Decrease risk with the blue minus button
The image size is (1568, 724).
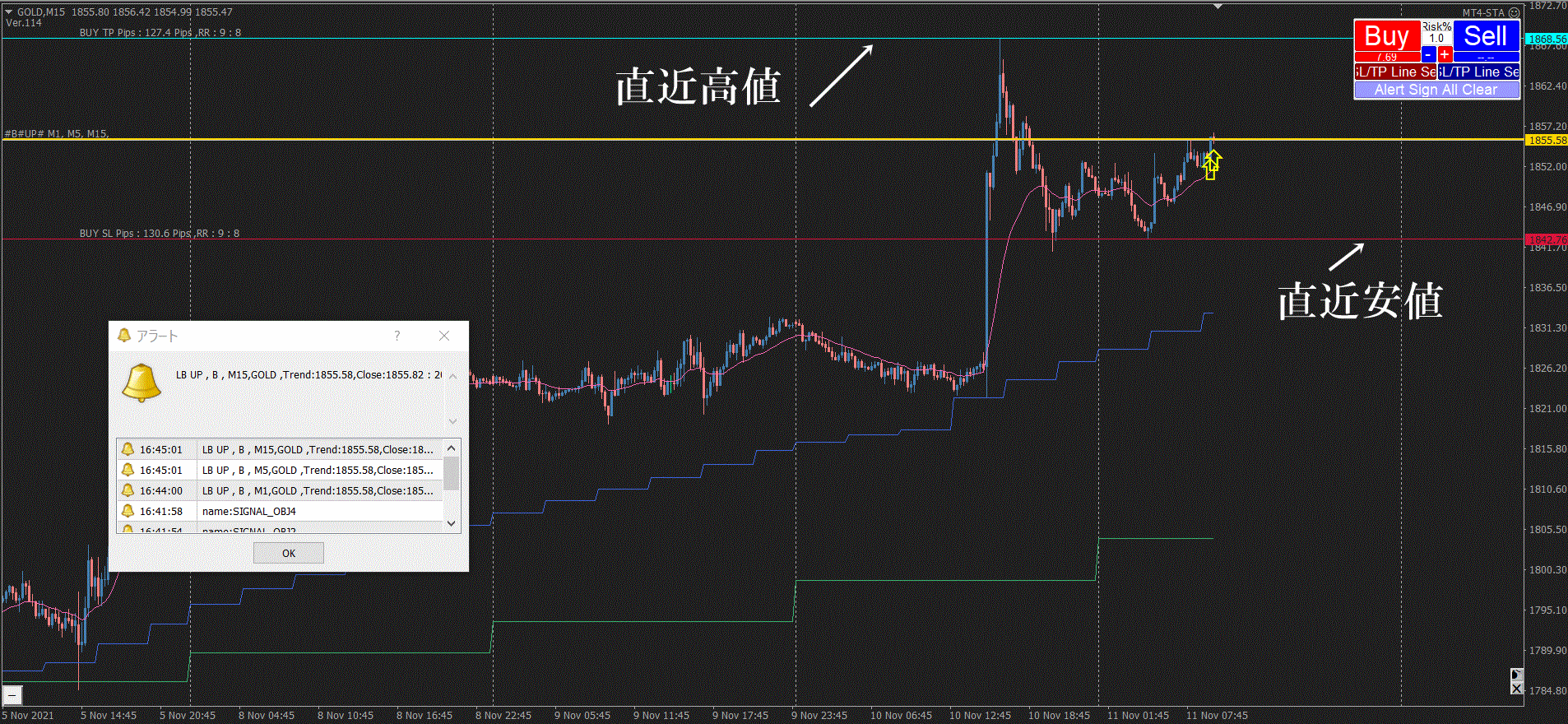coord(1429,54)
